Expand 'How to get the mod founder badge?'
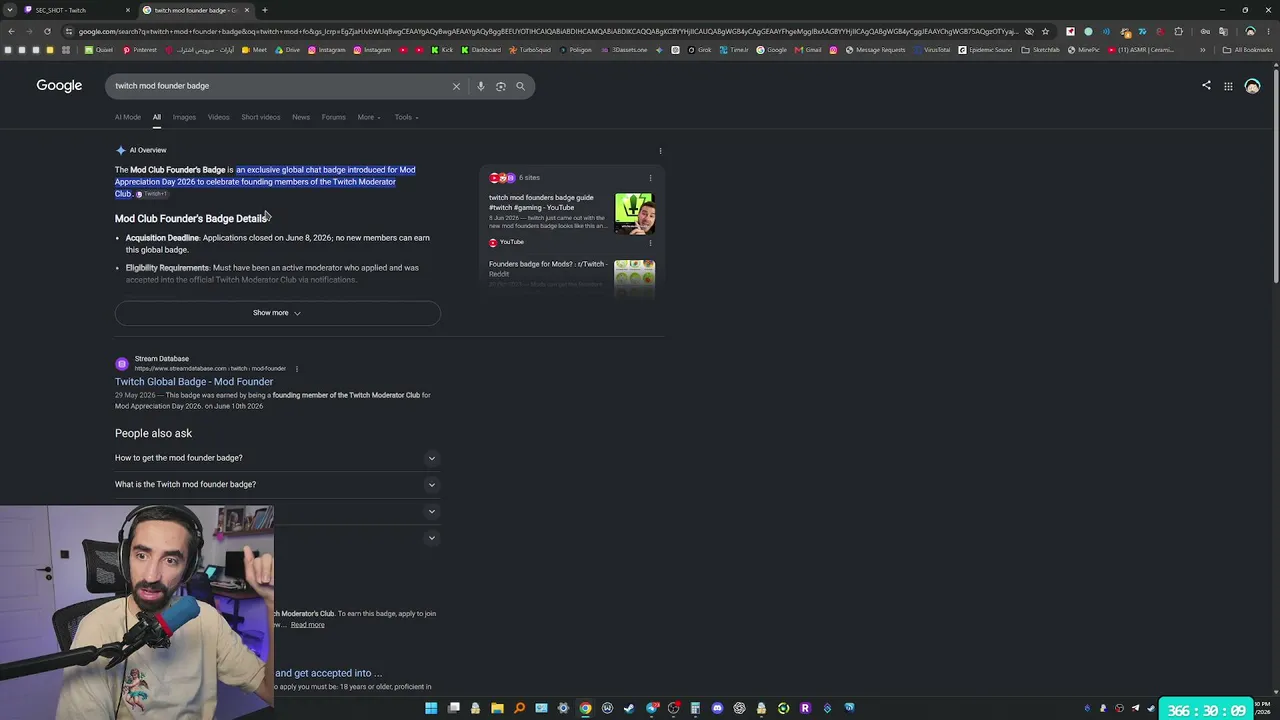Image resolution: width=1280 pixels, height=720 pixels. (277, 458)
